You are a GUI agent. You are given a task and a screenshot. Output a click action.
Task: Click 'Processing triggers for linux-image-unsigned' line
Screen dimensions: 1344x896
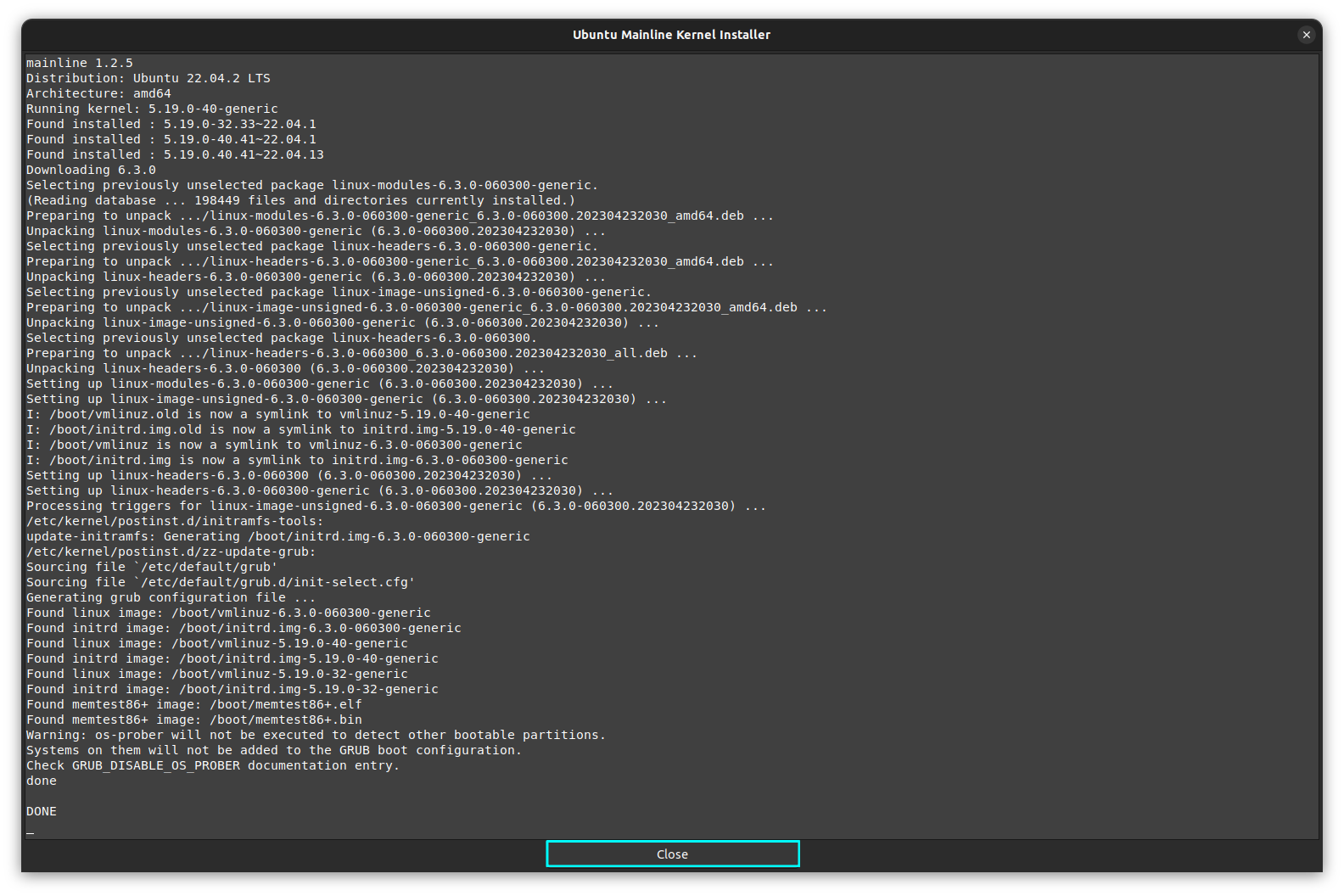click(396, 506)
